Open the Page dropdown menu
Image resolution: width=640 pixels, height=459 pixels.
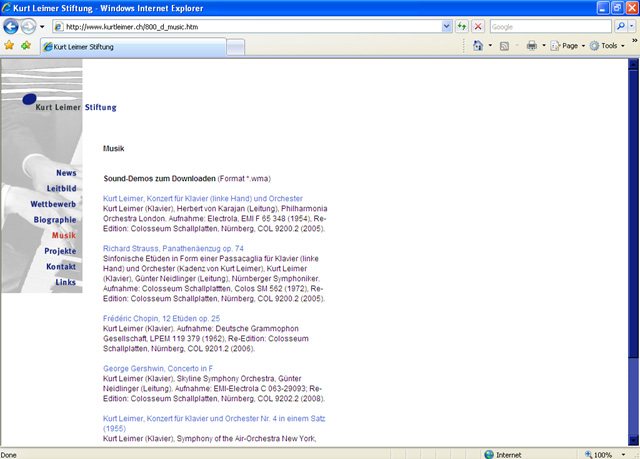point(568,46)
